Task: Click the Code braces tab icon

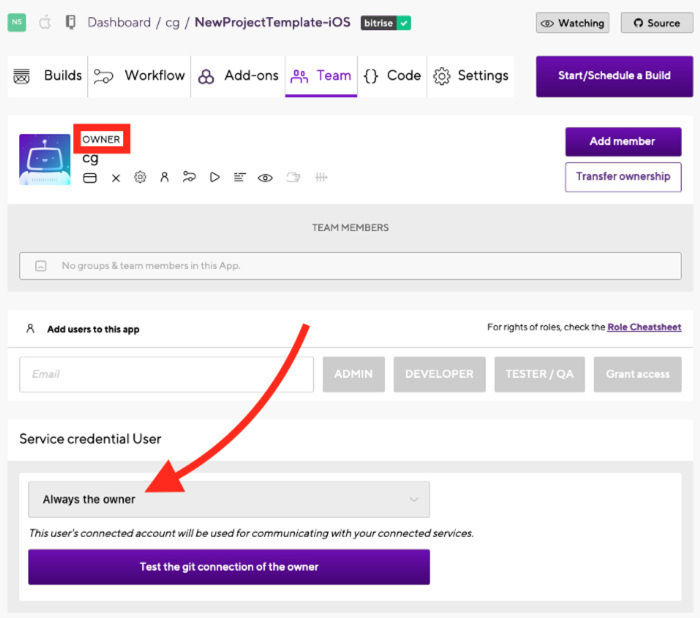Action: 371,76
